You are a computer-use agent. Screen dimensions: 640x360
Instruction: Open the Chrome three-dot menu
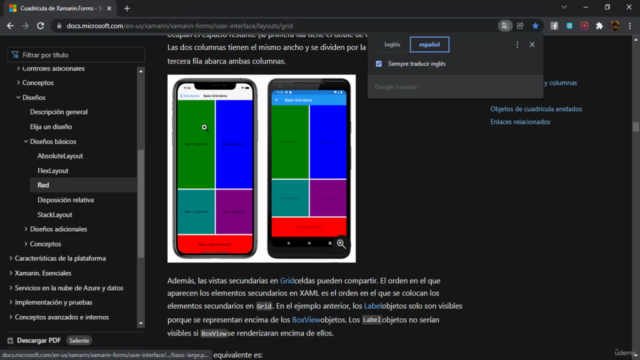[x=630, y=26]
